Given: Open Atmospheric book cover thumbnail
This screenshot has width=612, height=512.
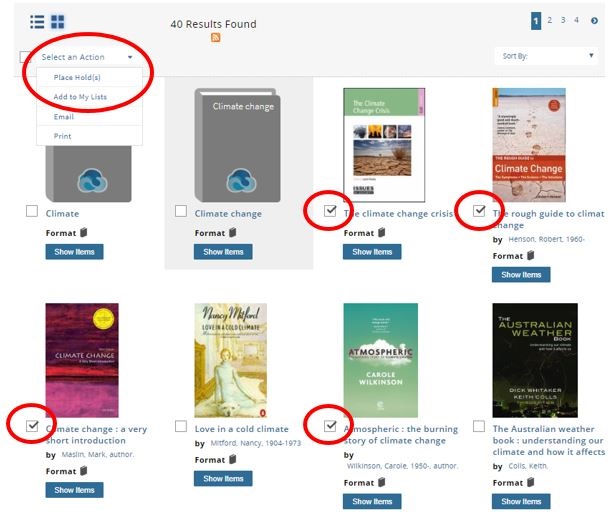Looking at the screenshot, I should point(381,360).
